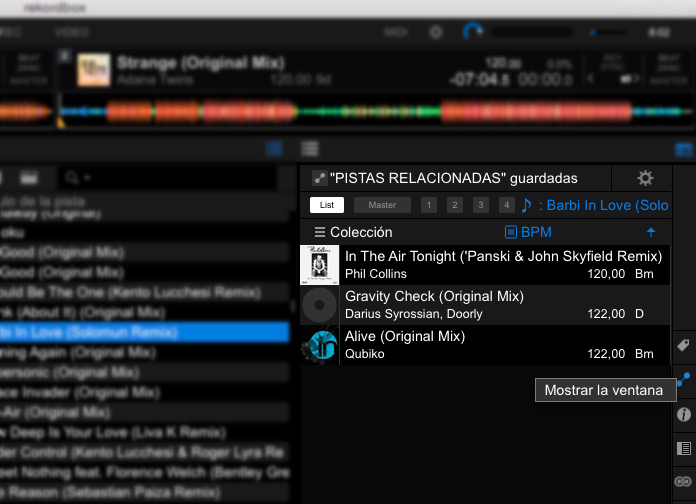Open Related Tracks settings gear

(645, 178)
